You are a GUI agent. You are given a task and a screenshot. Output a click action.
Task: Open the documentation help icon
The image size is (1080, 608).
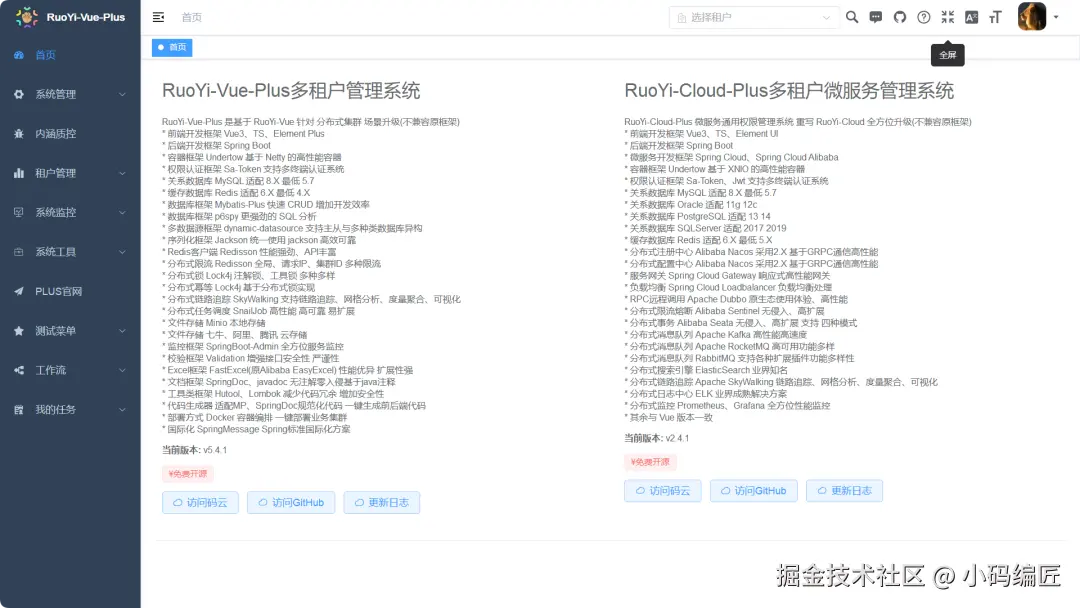pos(924,17)
